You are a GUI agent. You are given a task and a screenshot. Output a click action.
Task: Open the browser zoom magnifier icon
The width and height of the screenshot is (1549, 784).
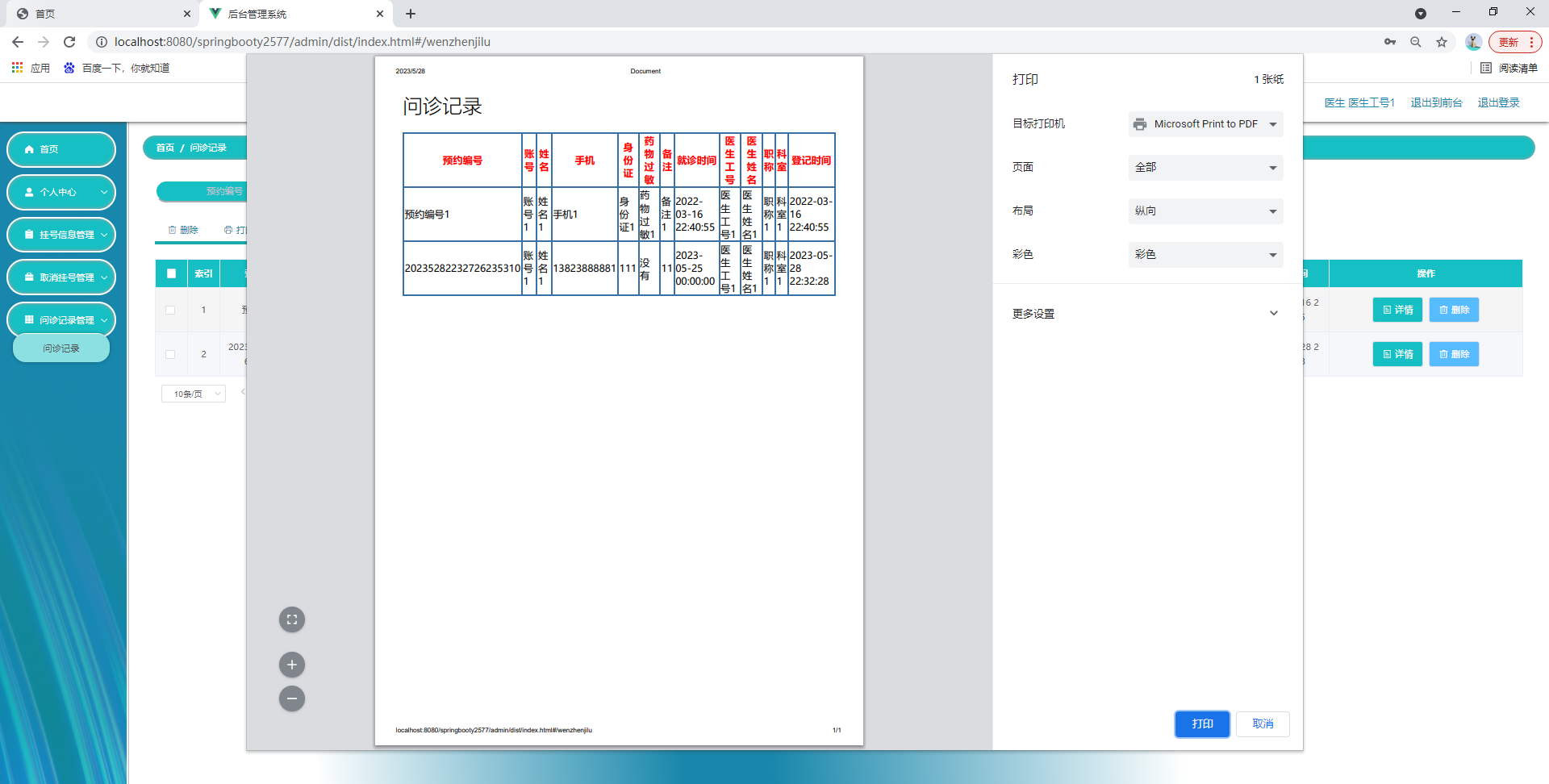[1416, 42]
